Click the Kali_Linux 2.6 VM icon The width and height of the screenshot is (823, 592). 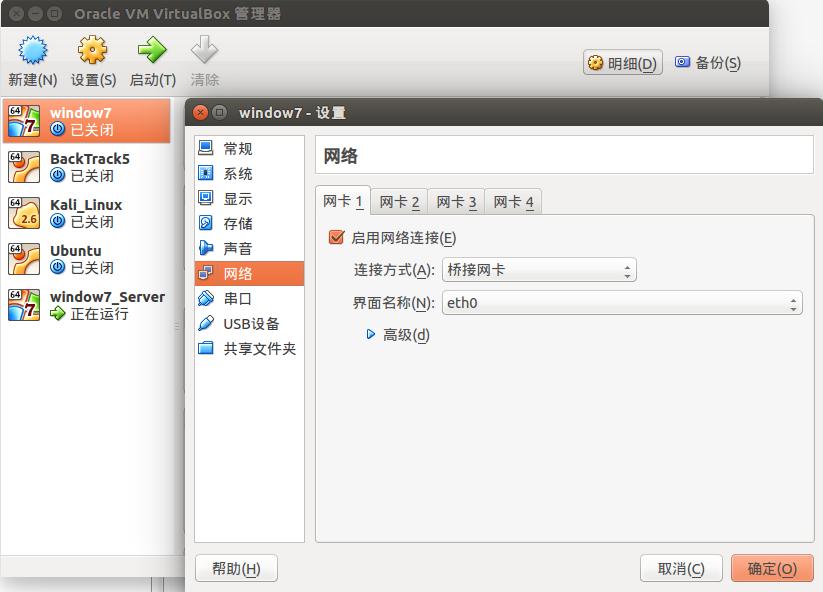[x=24, y=213]
